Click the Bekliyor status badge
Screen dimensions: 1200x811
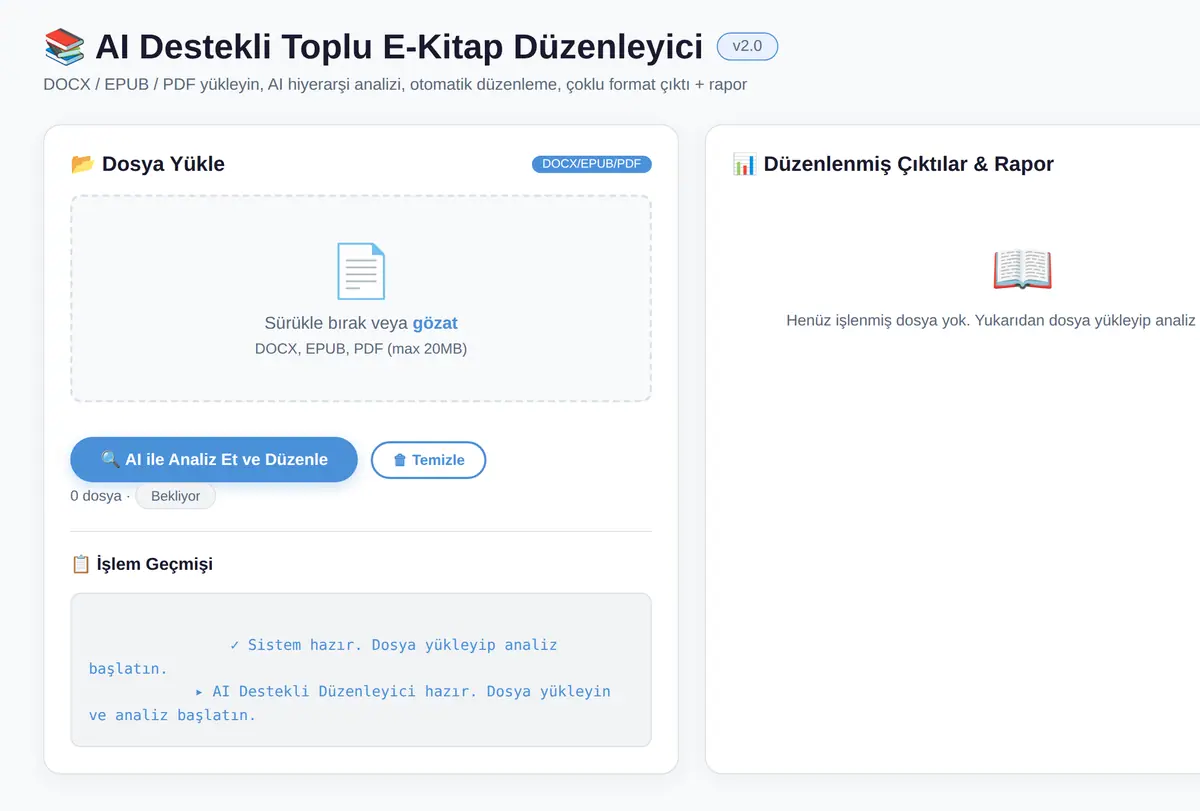coord(175,496)
